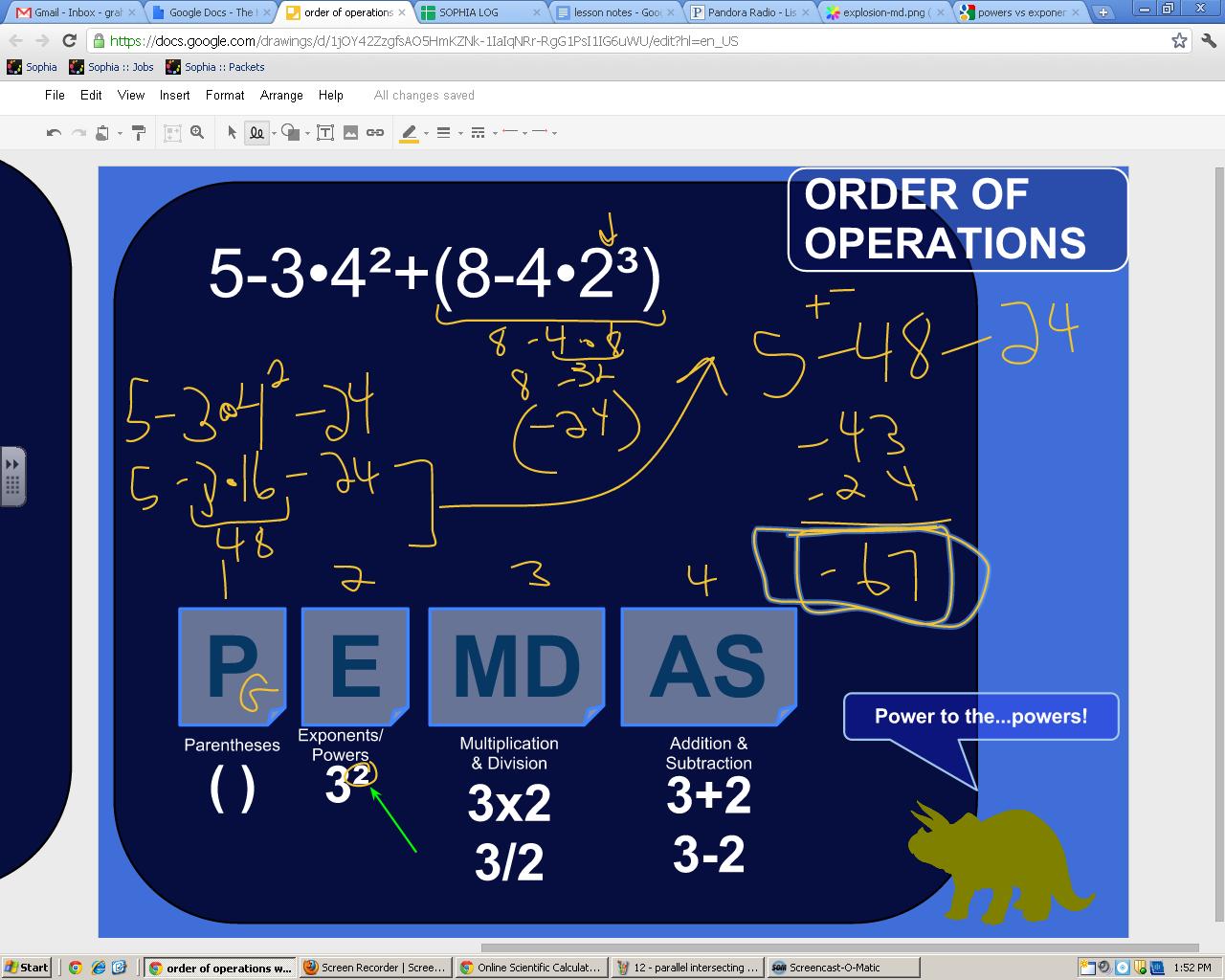
Task: Select the Paint format roller tool
Action: pyautogui.click(x=139, y=133)
